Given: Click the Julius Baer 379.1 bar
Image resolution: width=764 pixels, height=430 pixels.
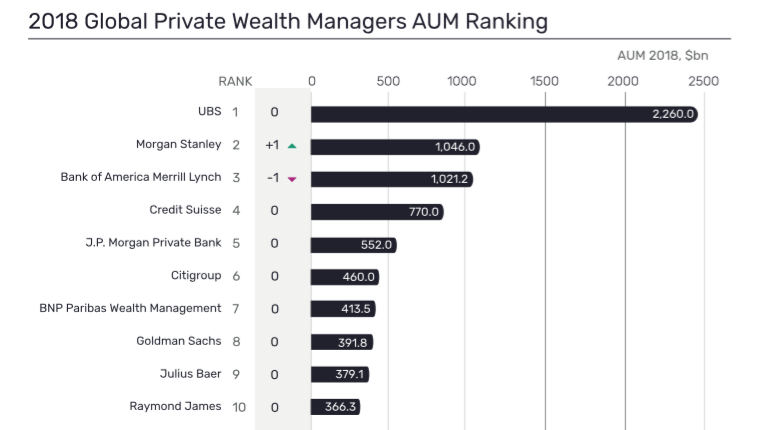Looking at the screenshot, I should coord(341,374).
